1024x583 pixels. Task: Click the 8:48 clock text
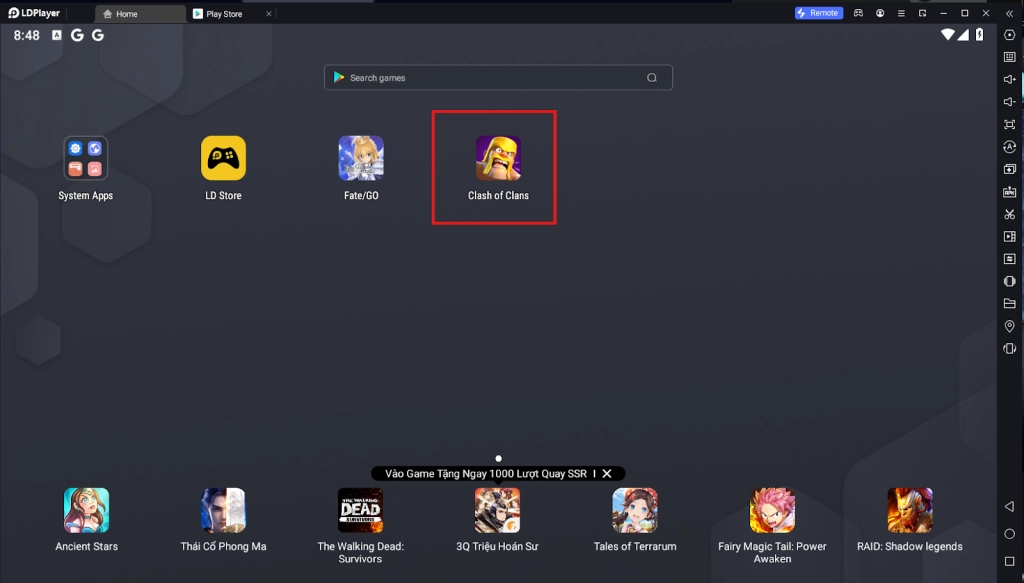pyautogui.click(x=27, y=35)
